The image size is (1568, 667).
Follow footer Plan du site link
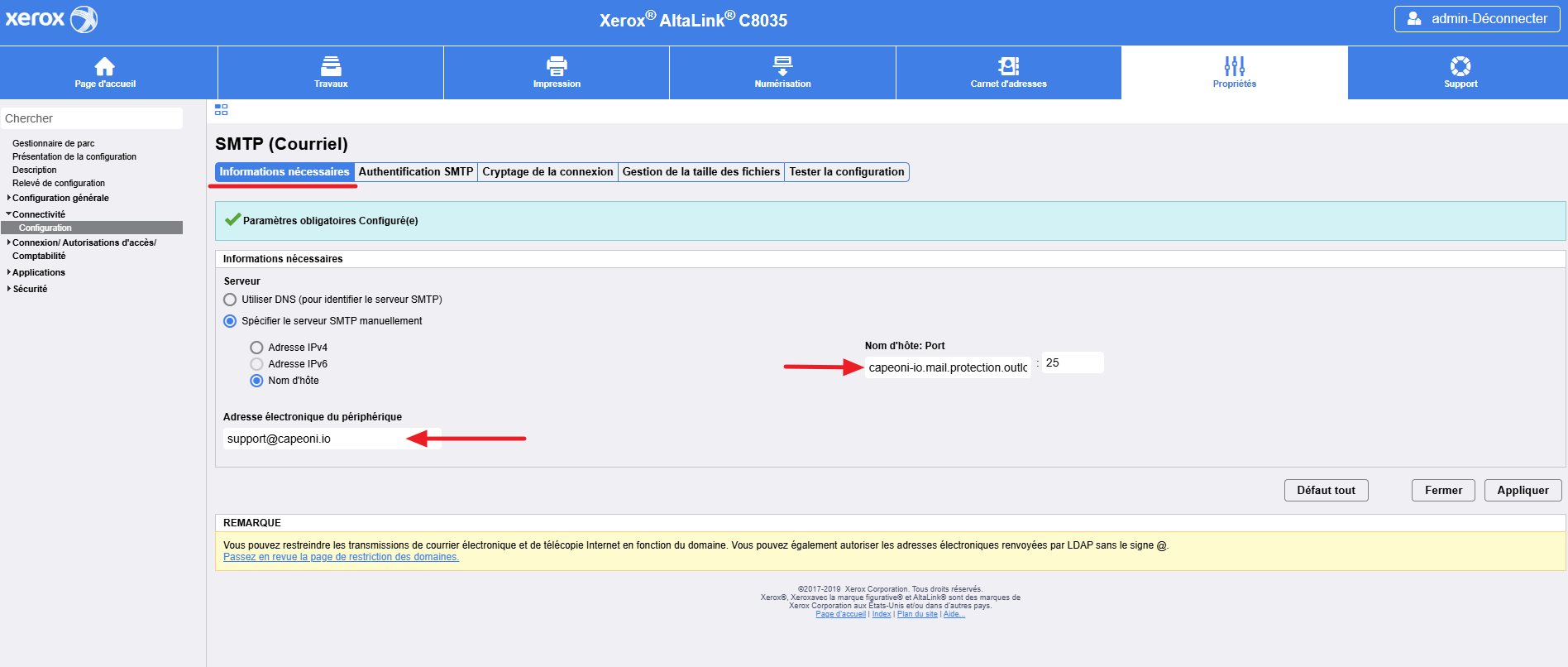pyautogui.click(x=917, y=614)
